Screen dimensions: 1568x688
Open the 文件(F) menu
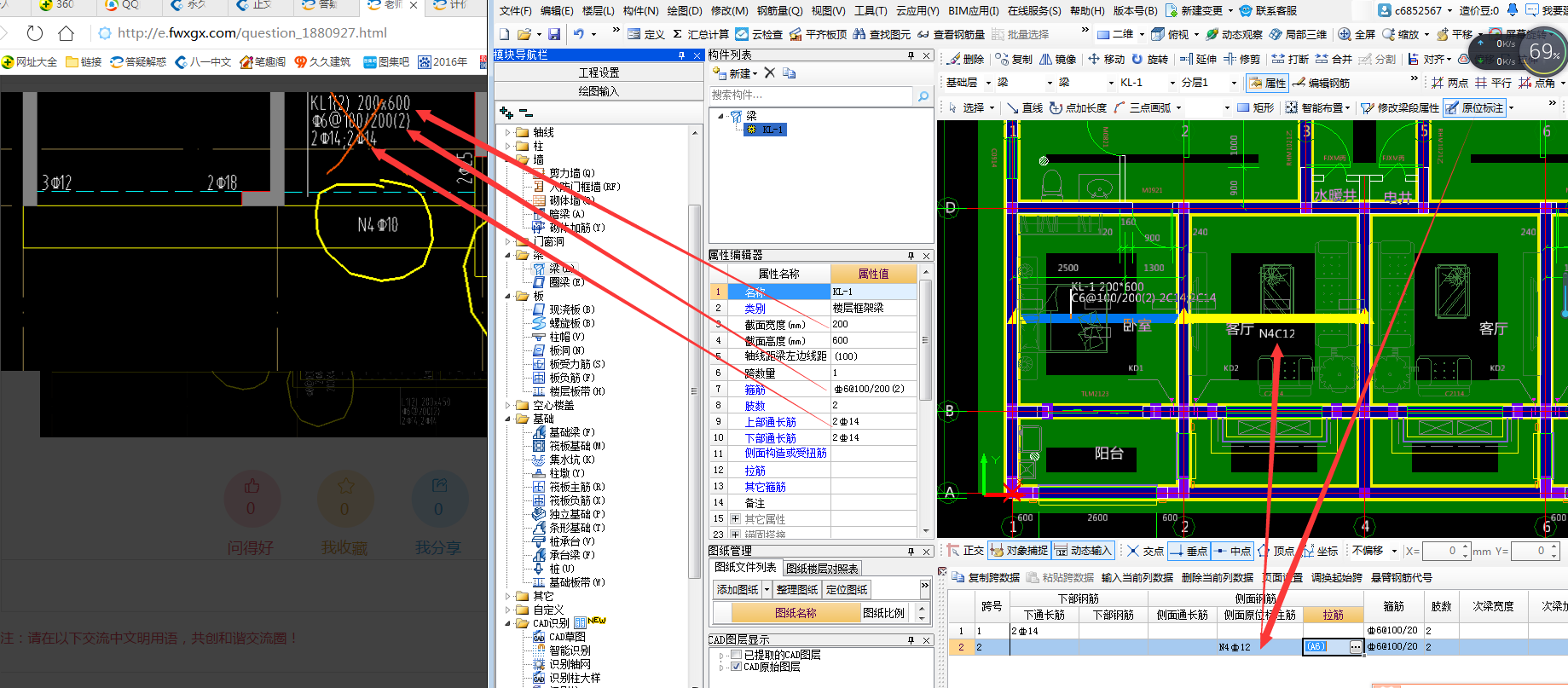(x=515, y=10)
